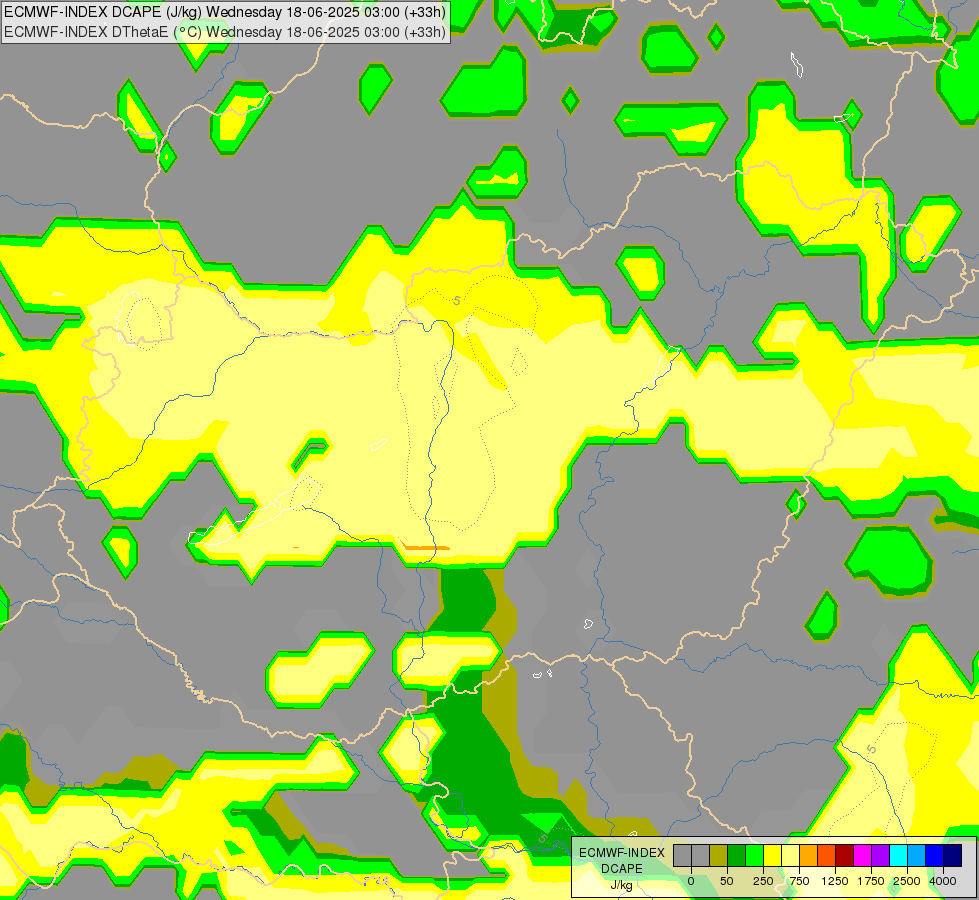Click the legend value 750
Screen dimensions: 979x900
coord(799,881)
